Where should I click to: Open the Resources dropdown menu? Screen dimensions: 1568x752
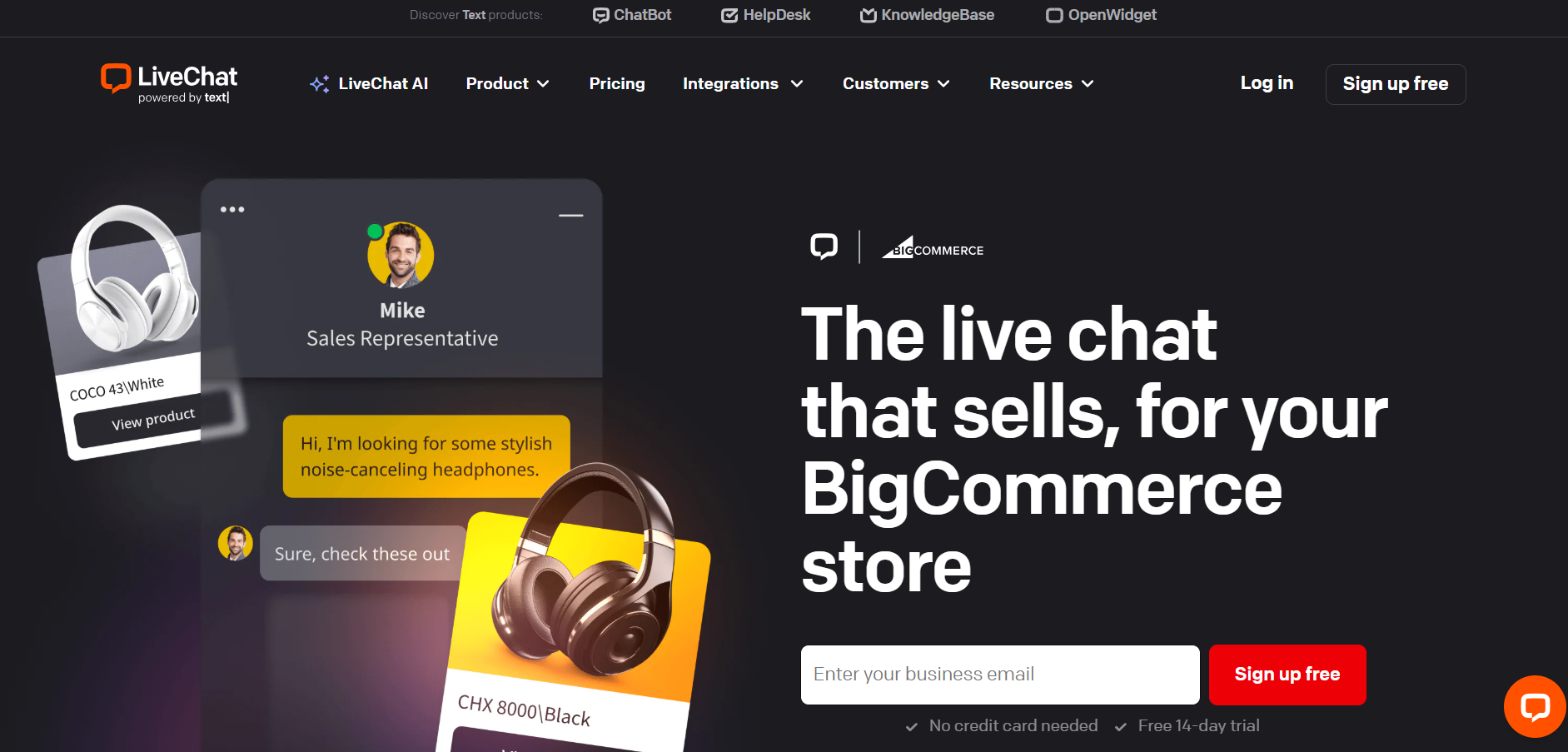click(x=1042, y=83)
